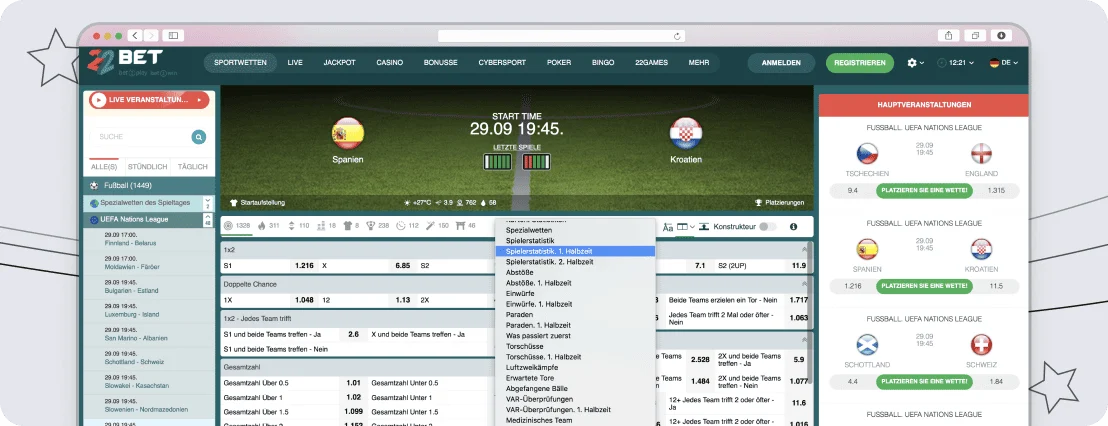Screen dimensions: 1108x426
Task: Click the Spanien flag in match banner
Action: coord(348,134)
